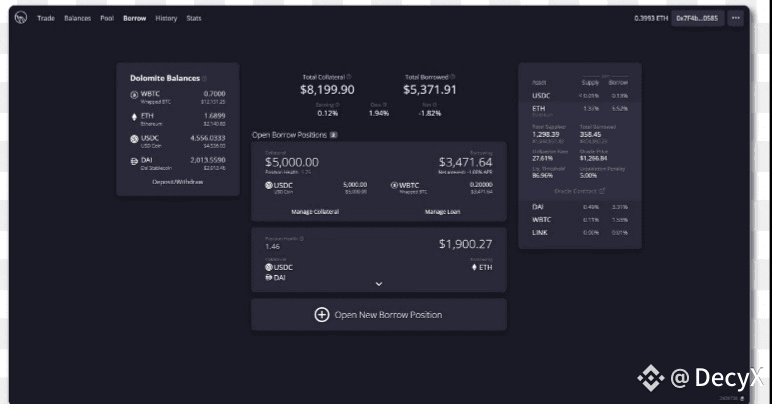772x404 pixels.
Task: Collapse the ETH row in the rates table
Action: (x=579, y=109)
